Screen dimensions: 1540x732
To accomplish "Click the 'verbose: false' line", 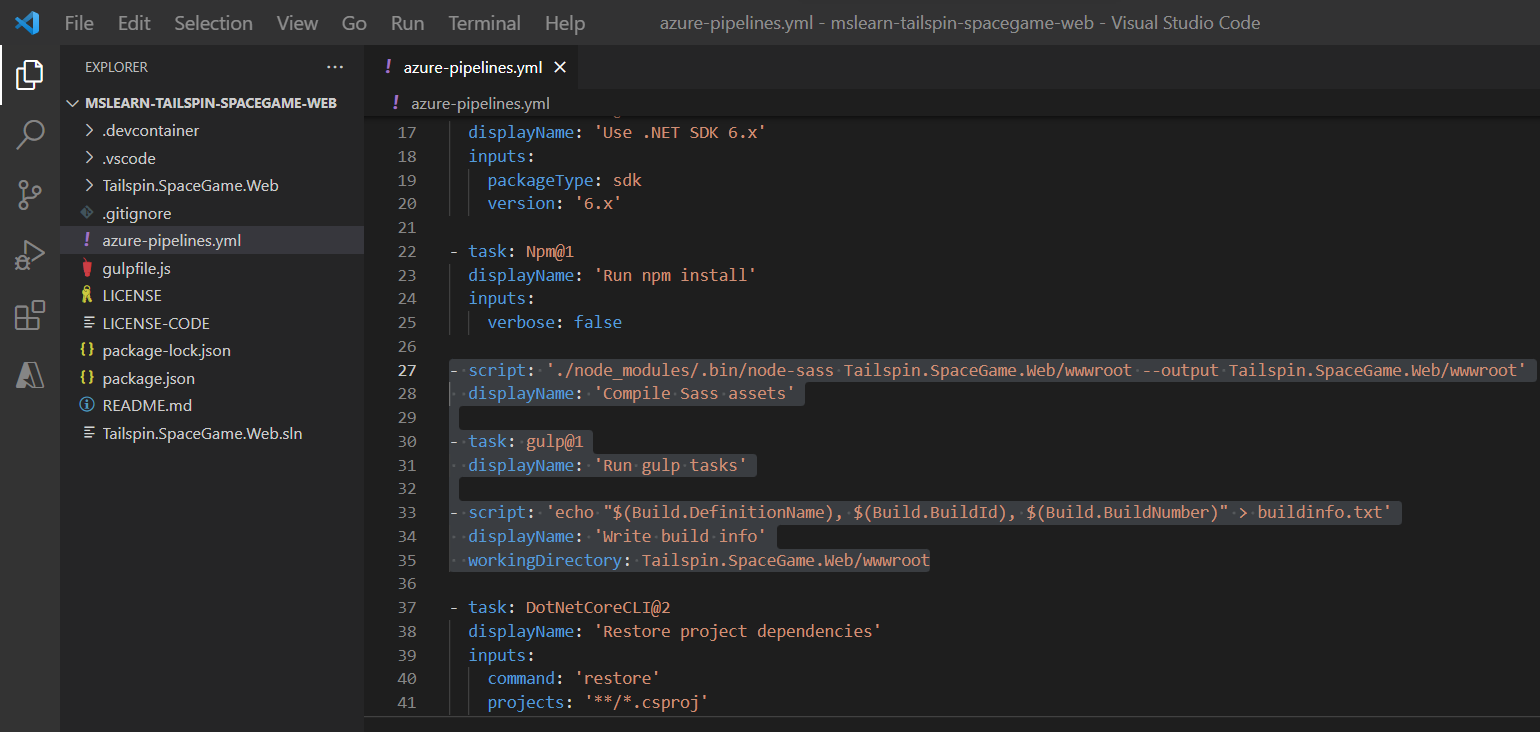I will tap(554, 322).
